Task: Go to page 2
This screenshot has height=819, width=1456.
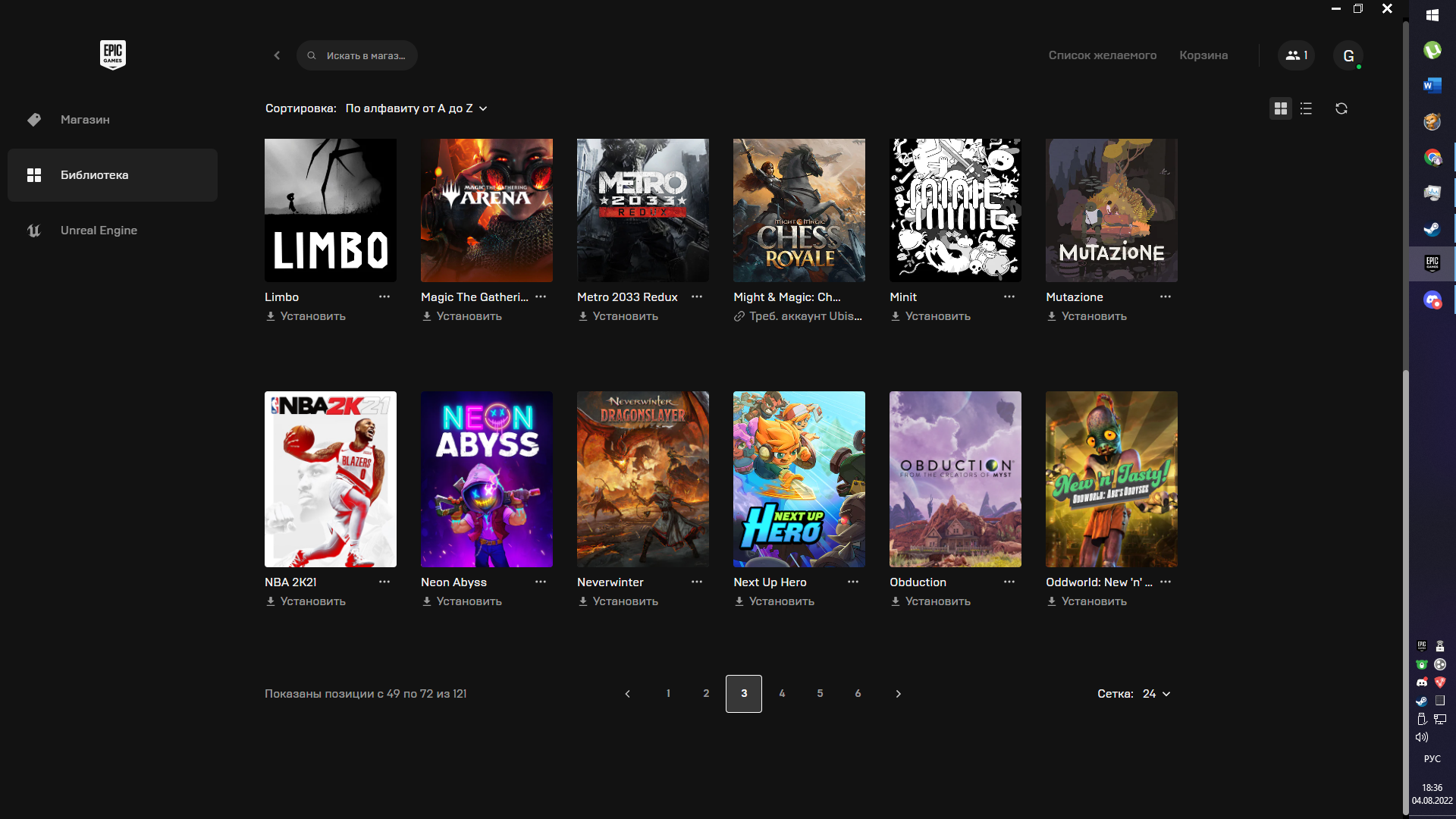Action: (x=706, y=694)
